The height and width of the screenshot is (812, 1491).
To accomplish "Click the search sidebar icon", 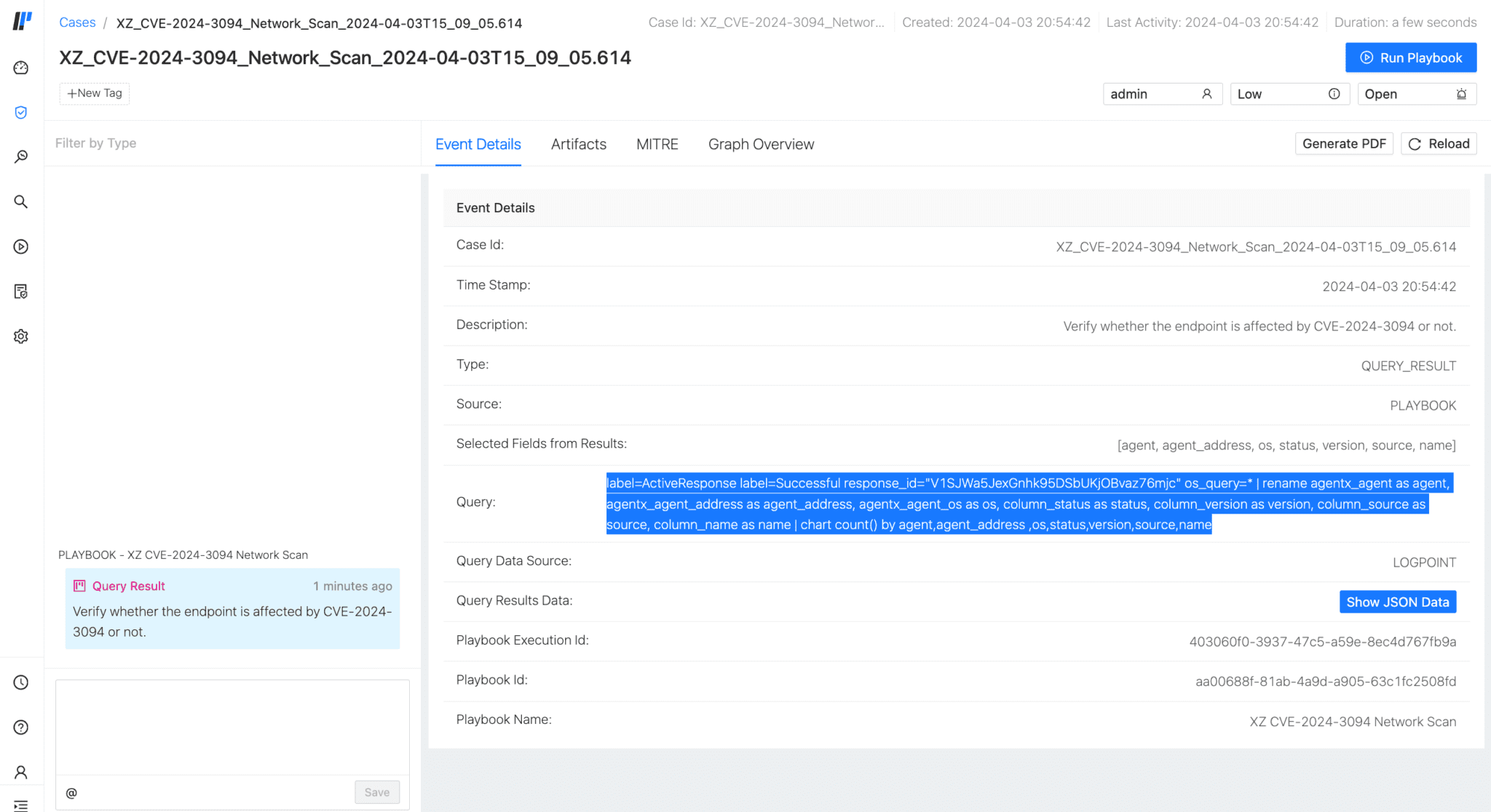I will click(x=21, y=202).
